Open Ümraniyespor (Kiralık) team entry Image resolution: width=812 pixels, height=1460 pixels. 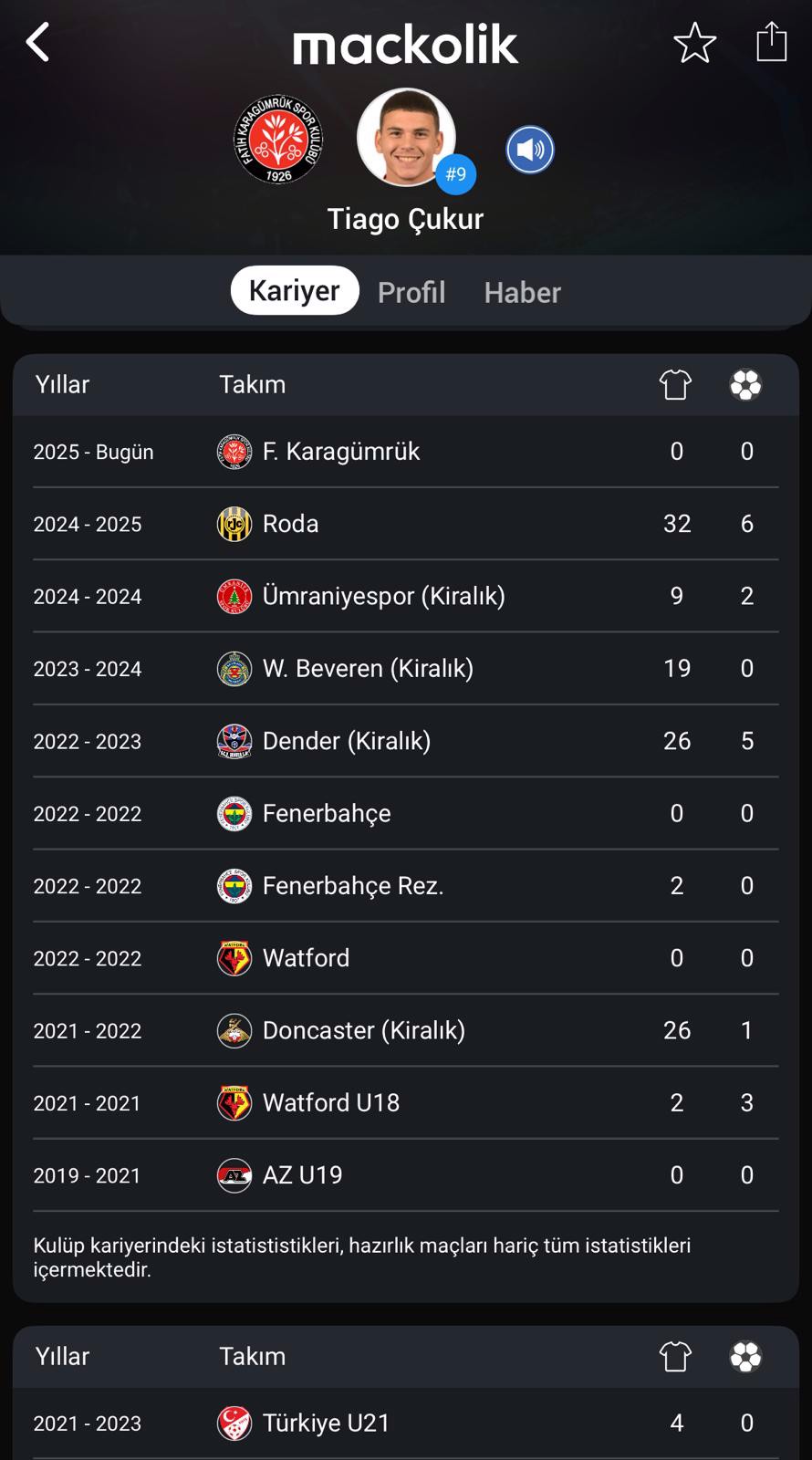pyautogui.click(x=384, y=596)
